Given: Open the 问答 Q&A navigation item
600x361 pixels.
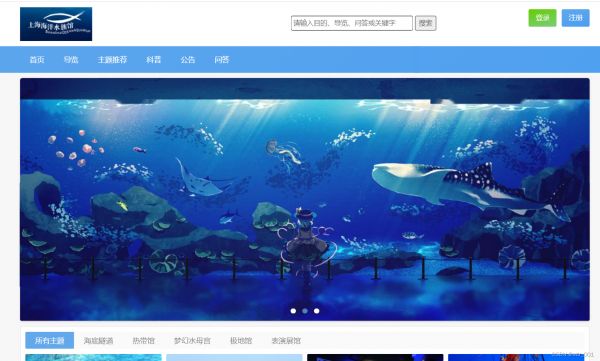Looking at the screenshot, I should [222, 60].
